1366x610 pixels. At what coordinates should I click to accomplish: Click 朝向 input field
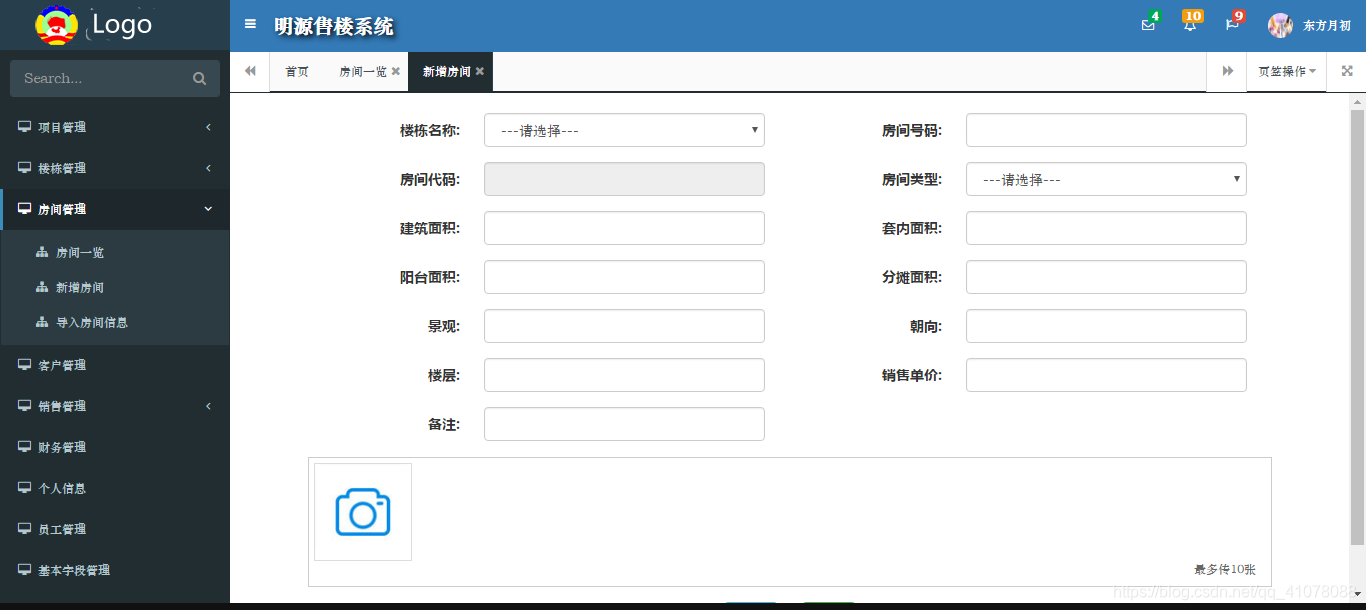point(1106,326)
